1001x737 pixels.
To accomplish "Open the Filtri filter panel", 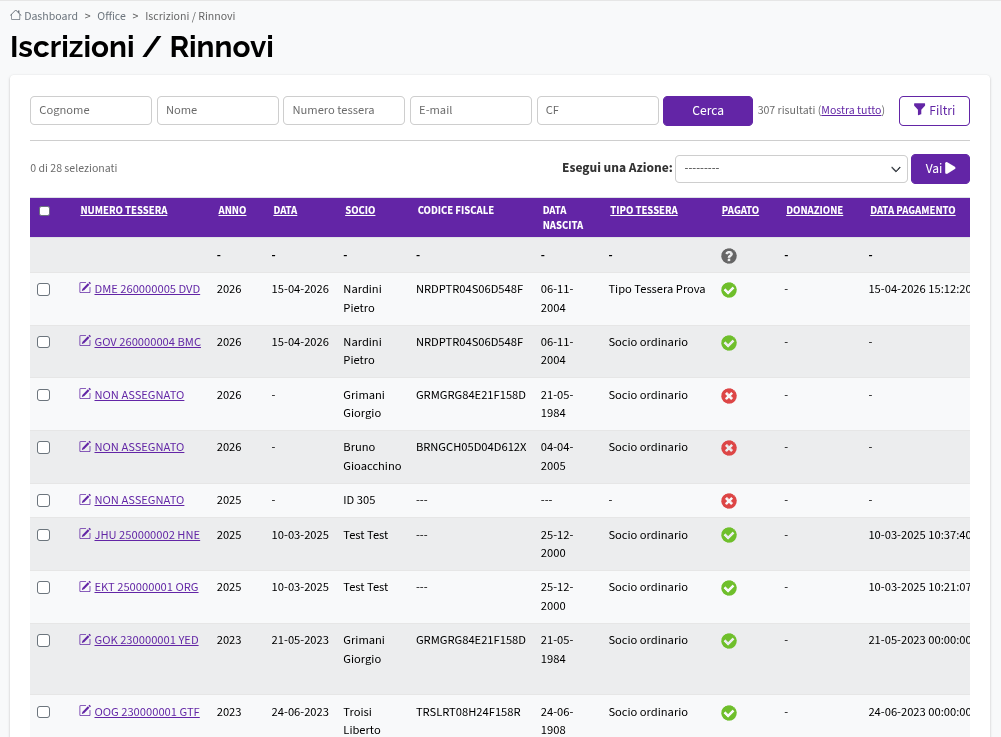I will (934, 110).
